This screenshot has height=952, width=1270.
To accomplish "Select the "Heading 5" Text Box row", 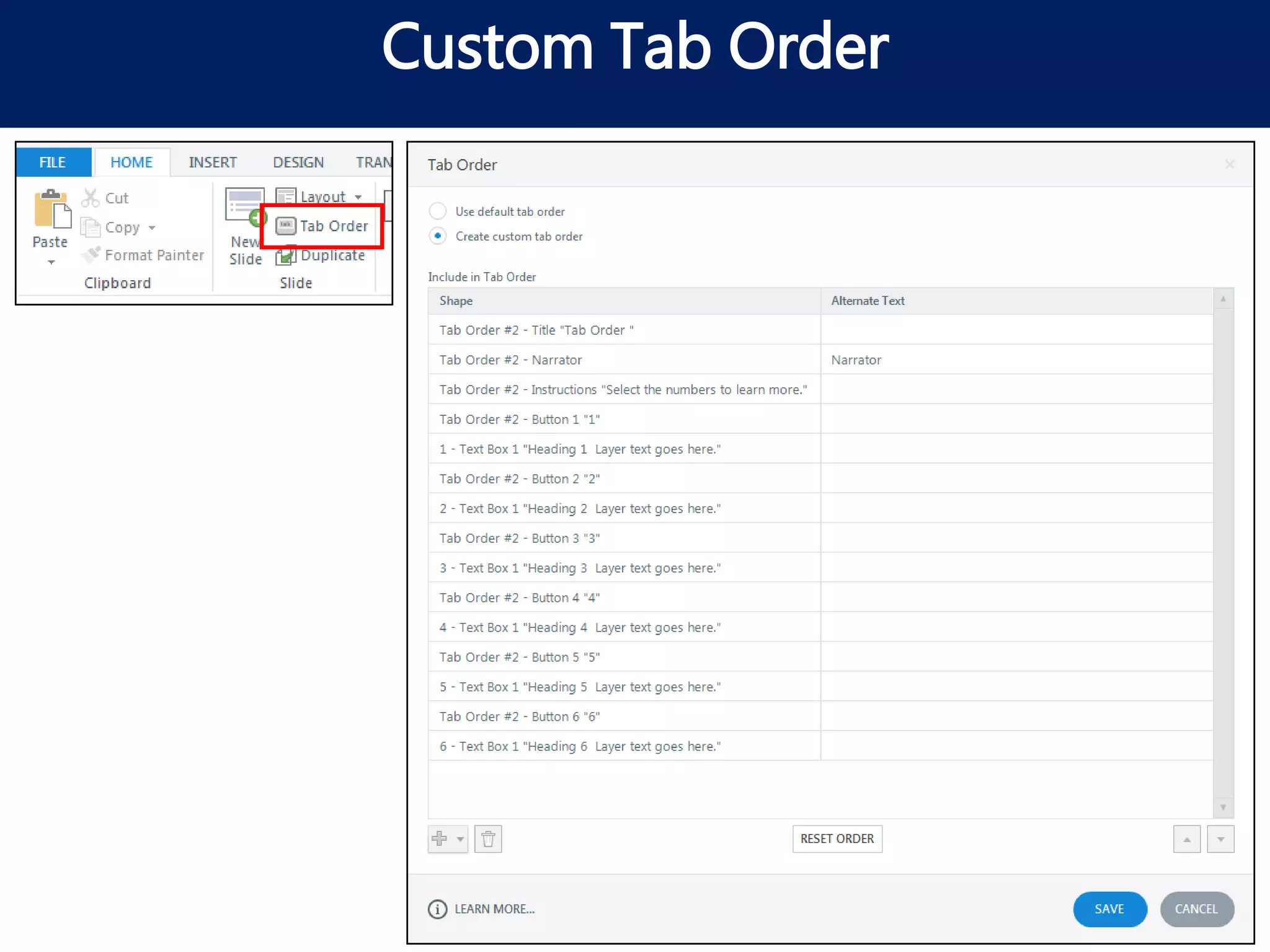I will point(820,687).
